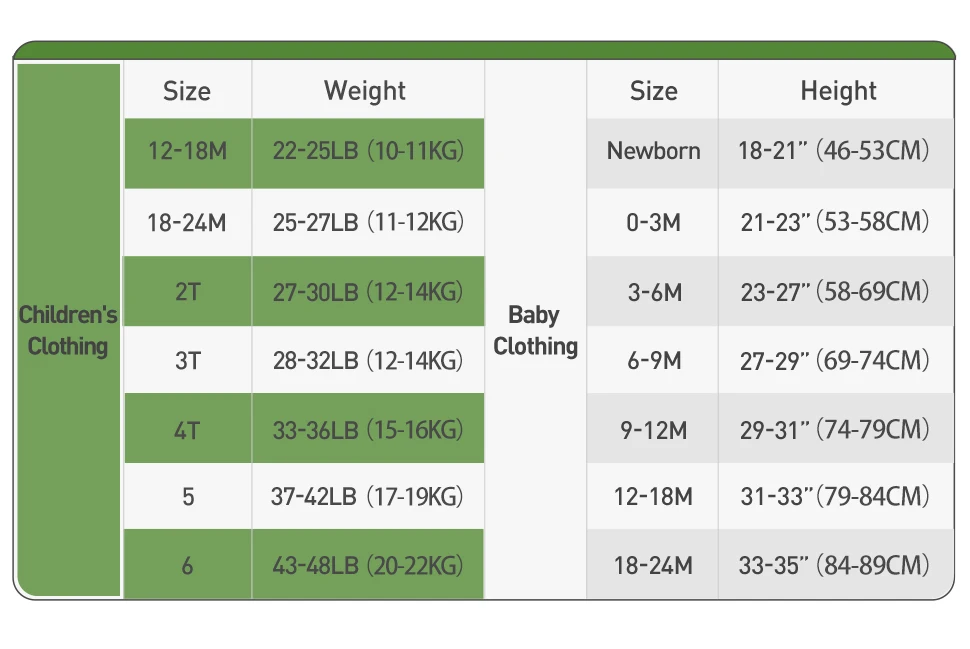Select the 23-27" (58-69CM) height cell
Screen dimensions: 970x649
(x=834, y=292)
